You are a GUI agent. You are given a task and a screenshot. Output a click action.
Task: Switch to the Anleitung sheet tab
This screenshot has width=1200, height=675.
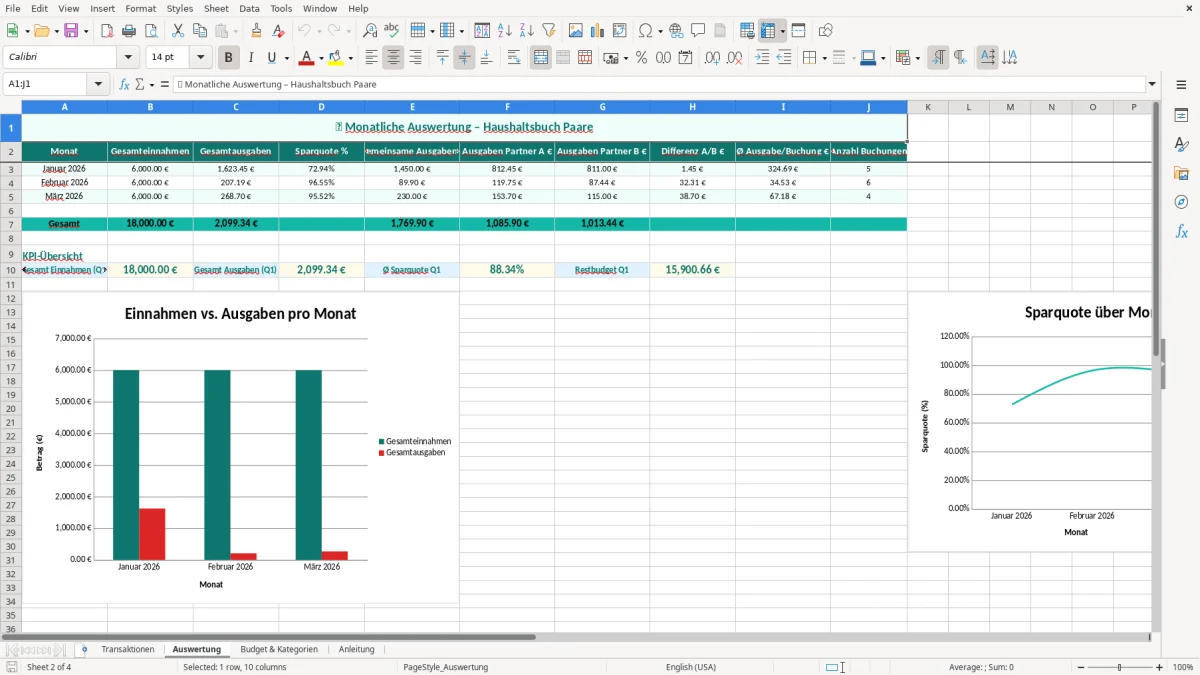point(357,649)
